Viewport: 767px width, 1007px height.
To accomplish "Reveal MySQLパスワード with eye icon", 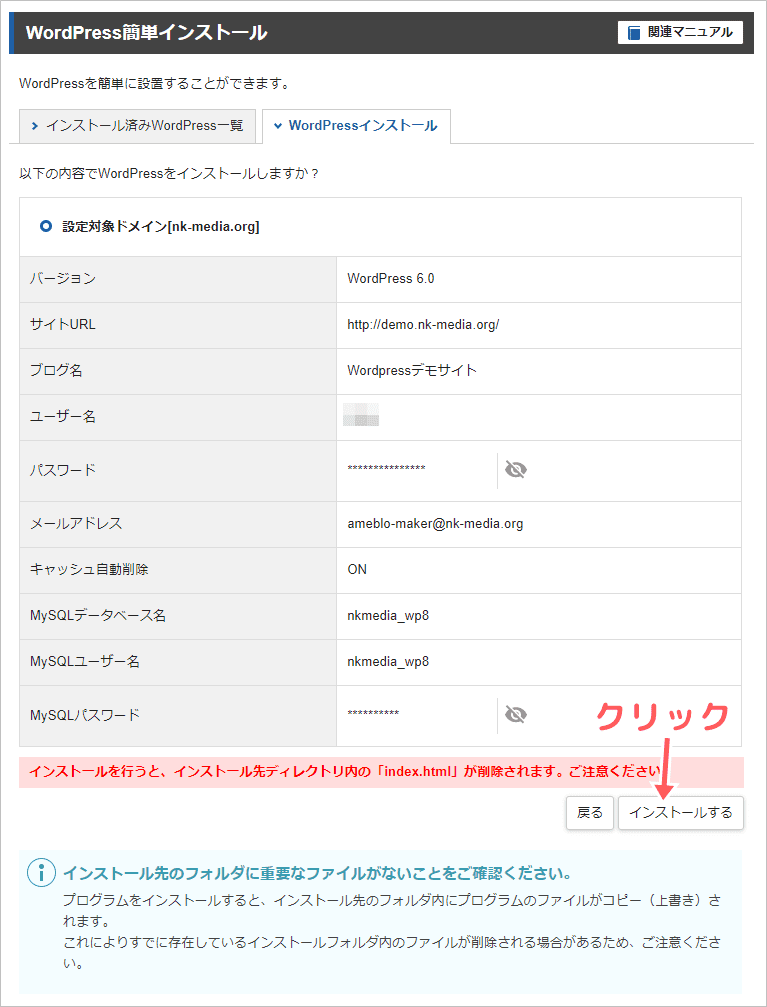I will pyautogui.click(x=516, y=714).
